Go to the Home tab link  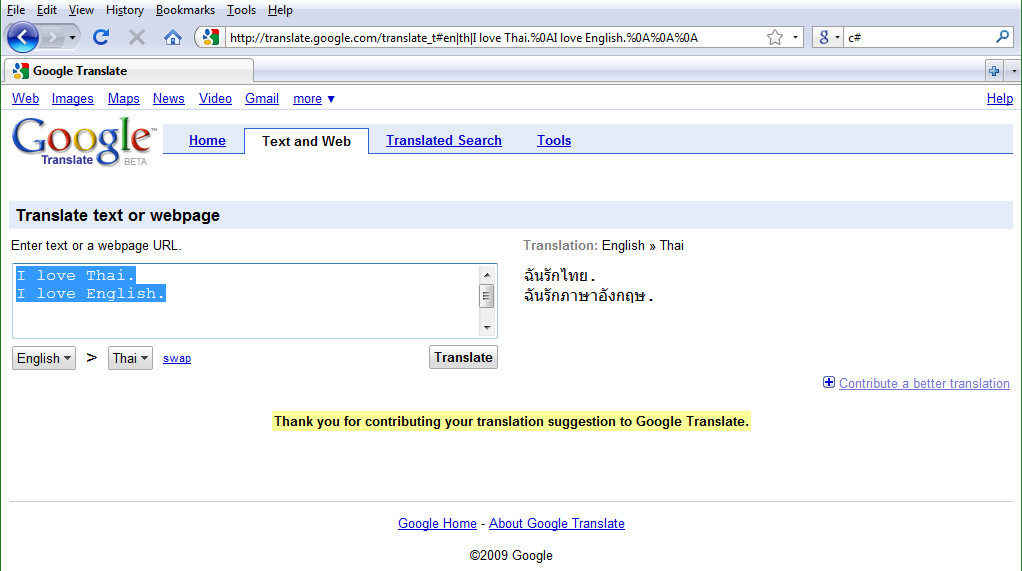point(207,140)
